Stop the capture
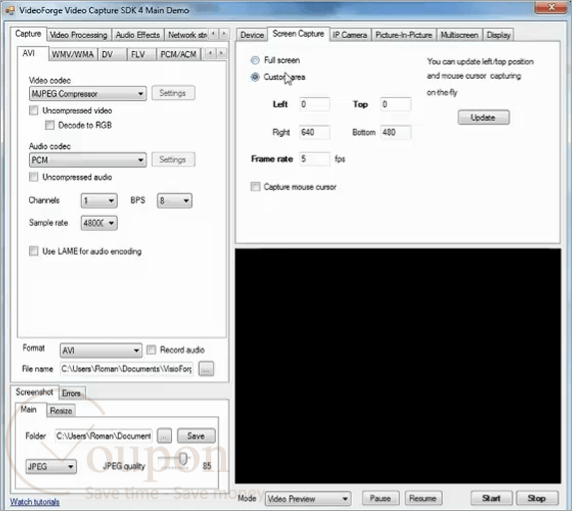 pyautogui.click(x=537, y=498)
